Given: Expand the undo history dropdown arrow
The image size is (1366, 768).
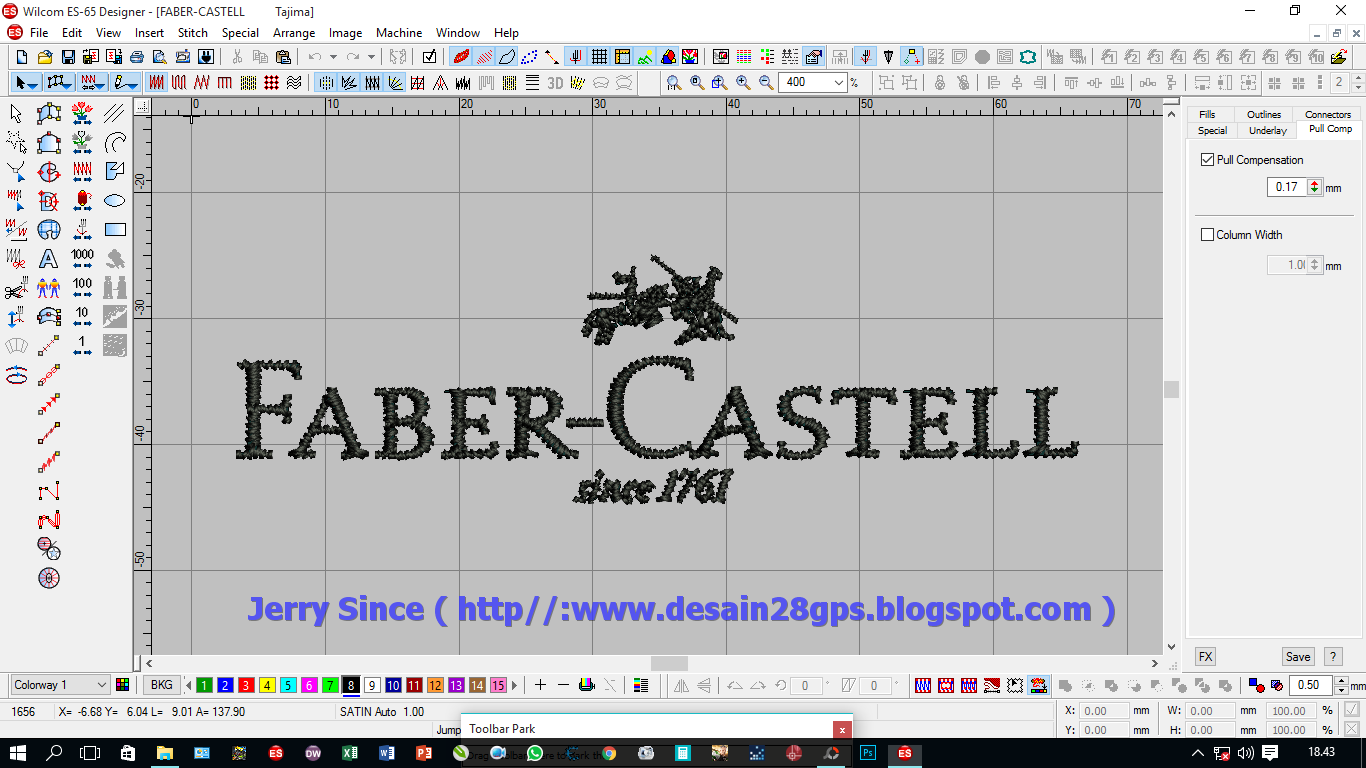Looking at the screenshot, I should 333,57.
